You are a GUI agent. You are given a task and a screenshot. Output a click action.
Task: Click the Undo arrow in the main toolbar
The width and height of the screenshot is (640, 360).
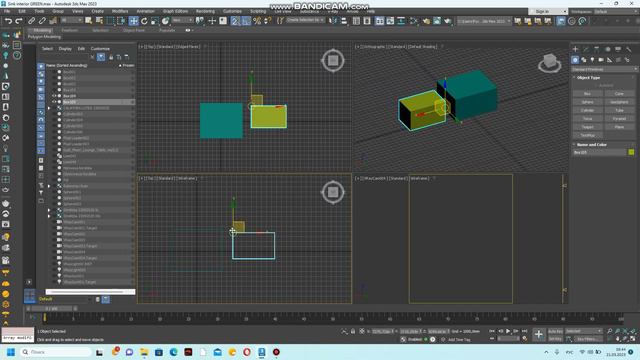[x=8, y=21]
